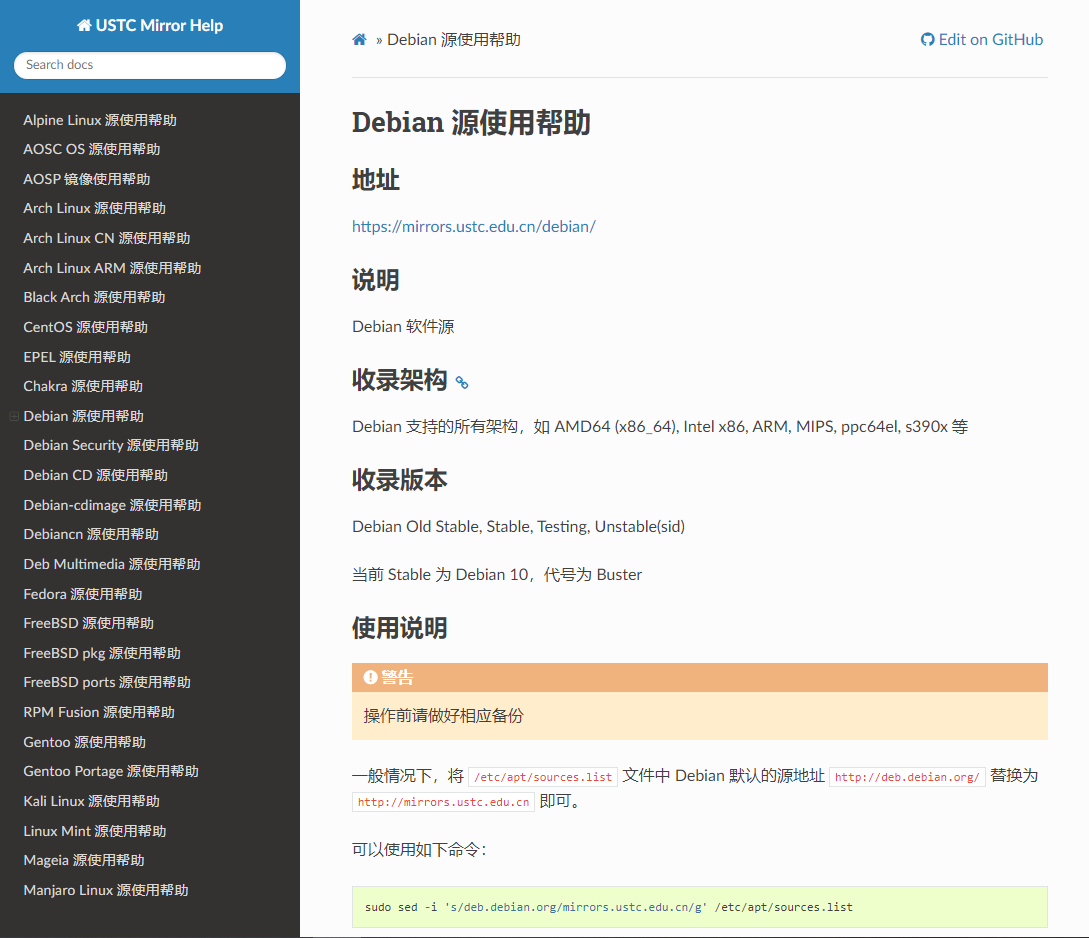
Task: Open the mirrors.ustc.edu.cn/debian/ address link
Action: tap(474, 226)
